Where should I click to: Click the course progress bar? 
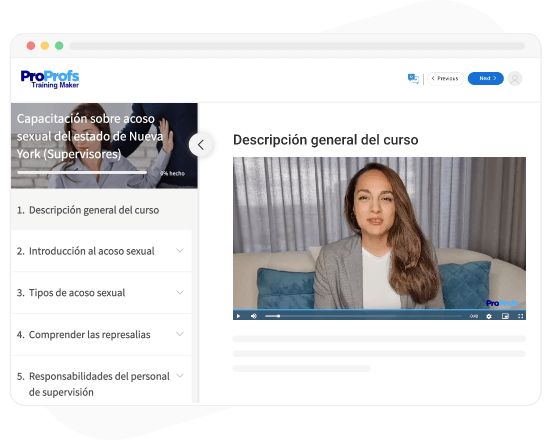tap(82, 173)
